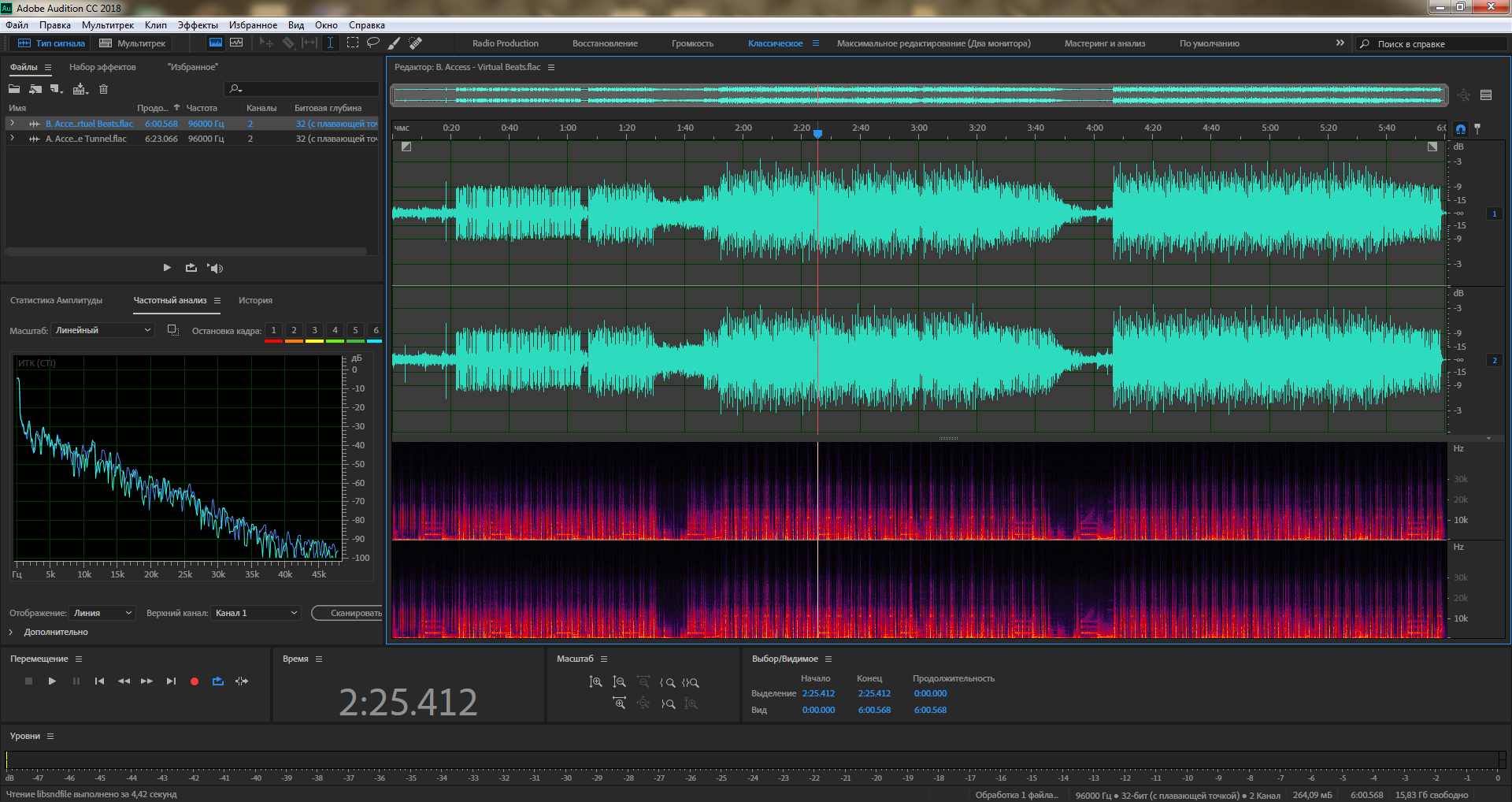Click the rewind button in transport
Viewport: 1512px width, 802px height.
tap(124, 681)
